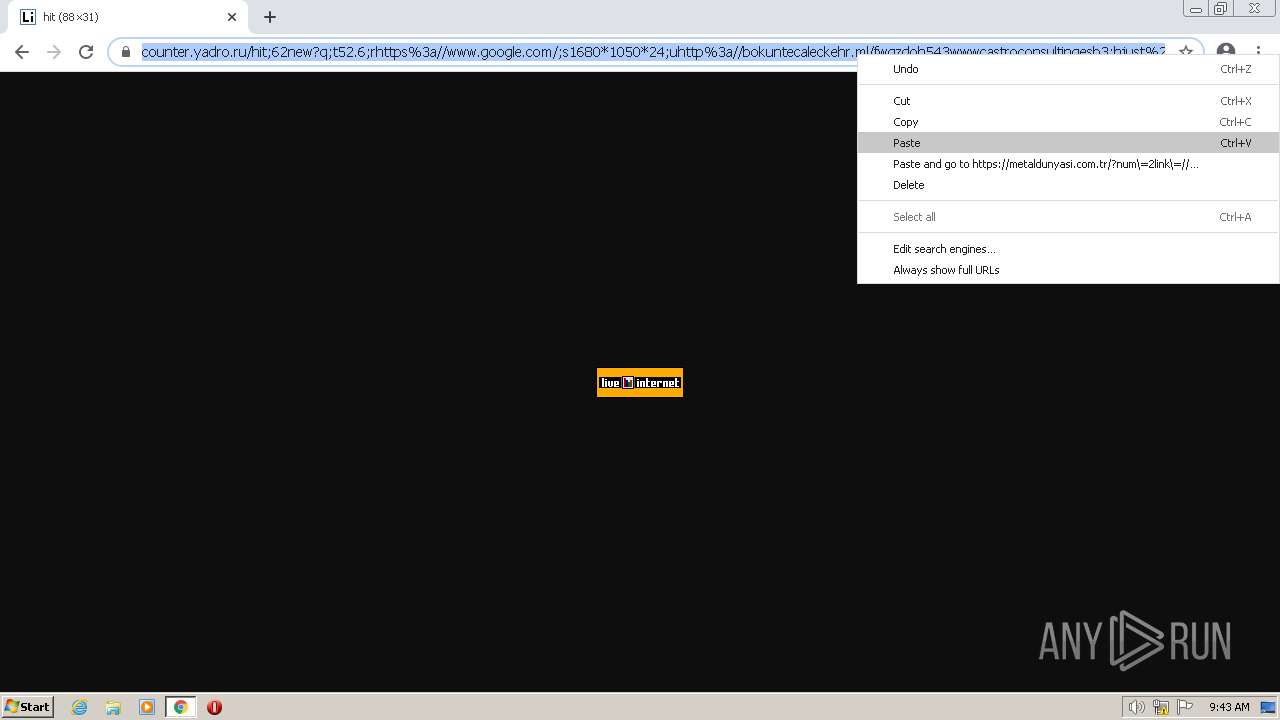Click the selected URL in the address bar

click(x=653, y=52)
